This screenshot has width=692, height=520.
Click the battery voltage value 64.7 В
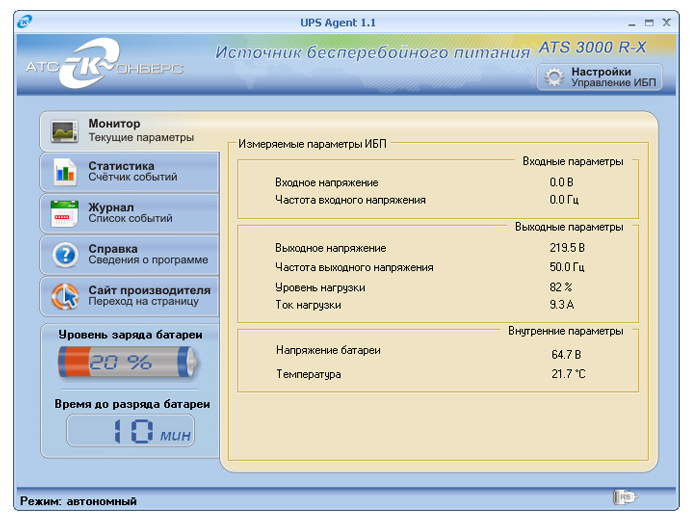click(566, 354)
